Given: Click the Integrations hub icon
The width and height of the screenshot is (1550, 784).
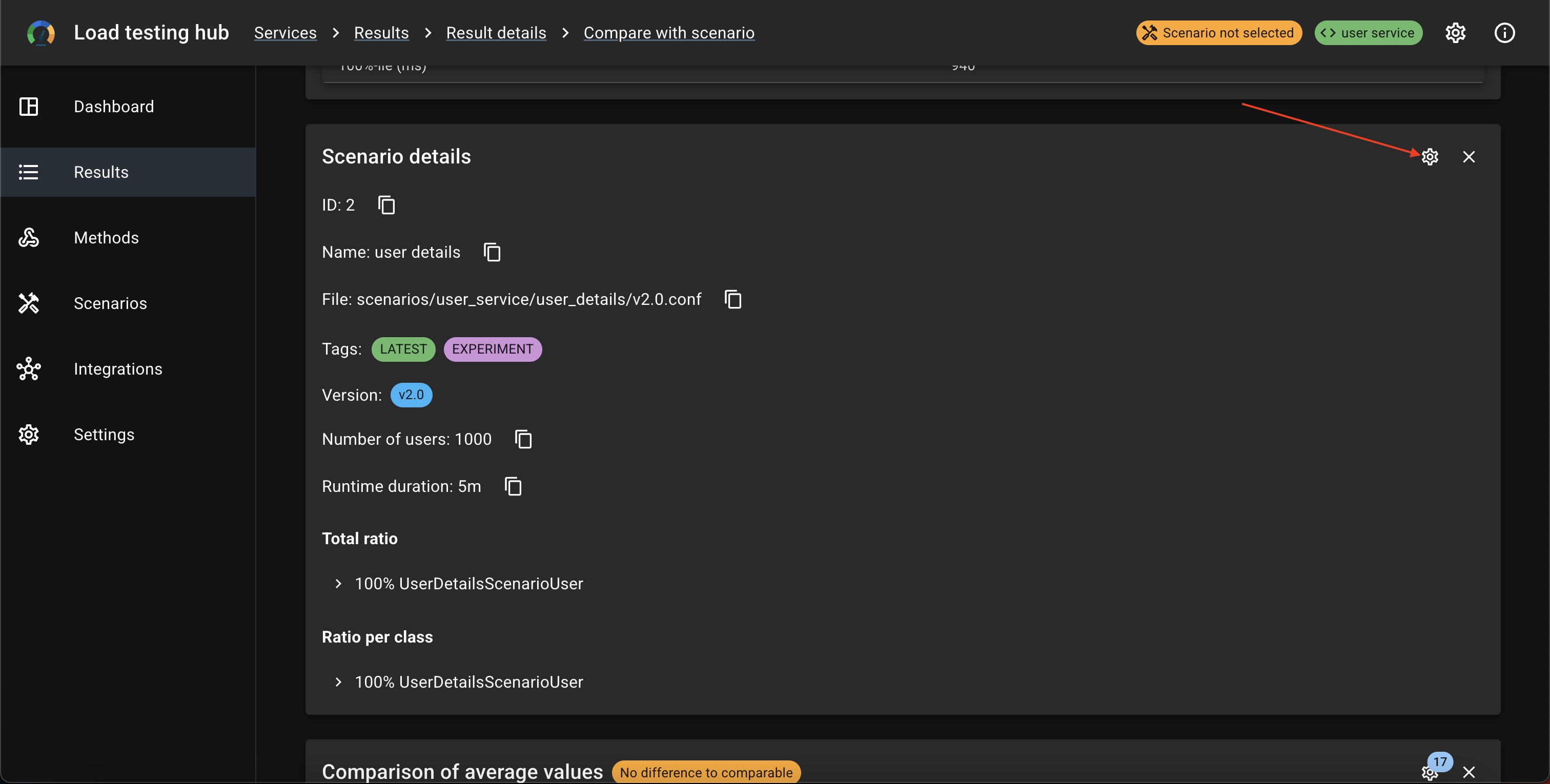Looking at the screenshot, I should pyautogui.click(x=29, y=369).
